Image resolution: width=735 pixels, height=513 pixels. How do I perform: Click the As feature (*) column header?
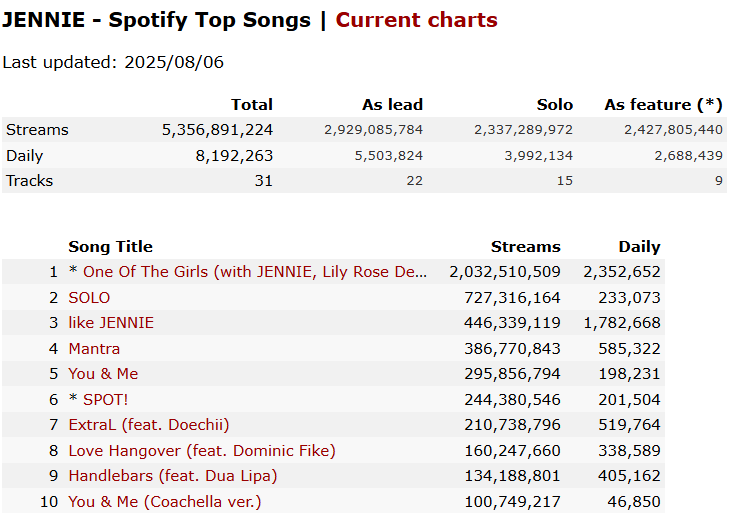click(663, 105)
